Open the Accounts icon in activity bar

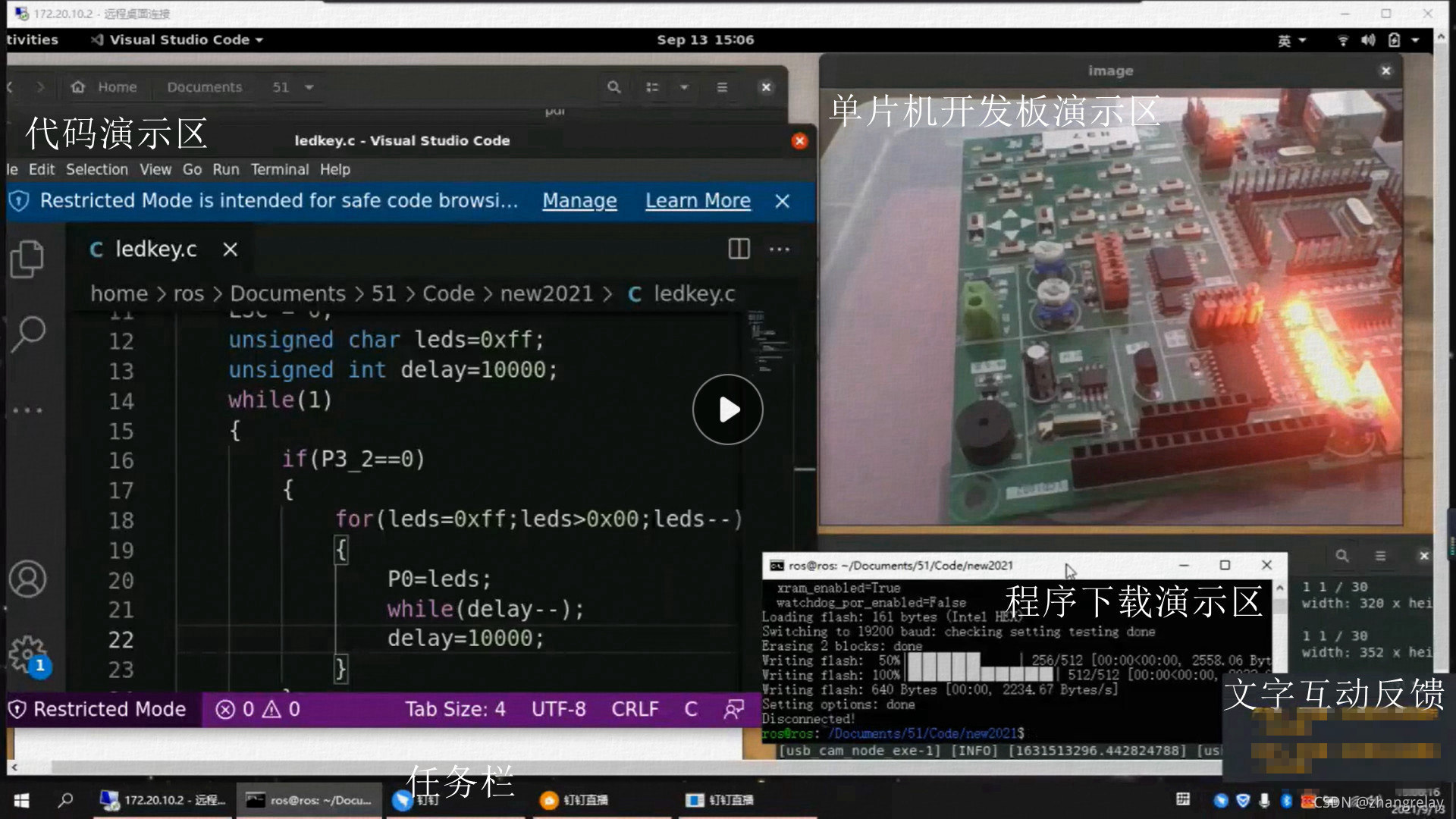pos(28,579)
